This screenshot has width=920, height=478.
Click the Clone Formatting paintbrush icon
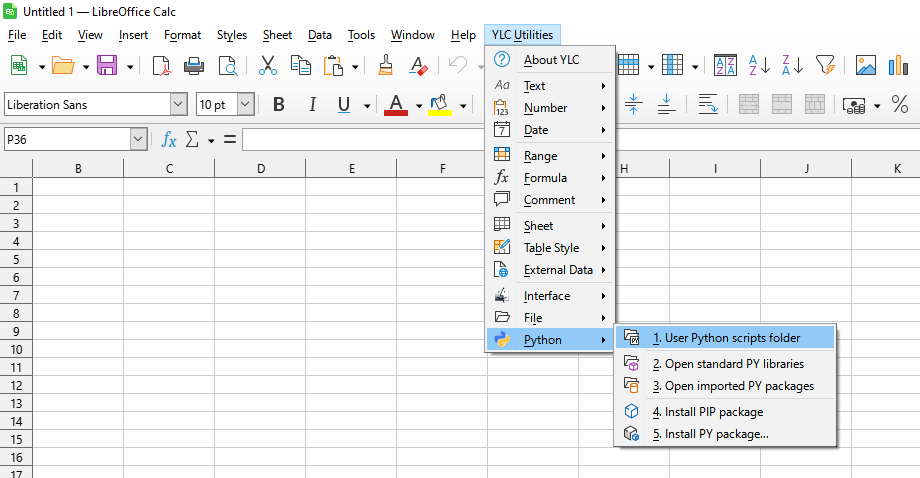click(385, 66)
